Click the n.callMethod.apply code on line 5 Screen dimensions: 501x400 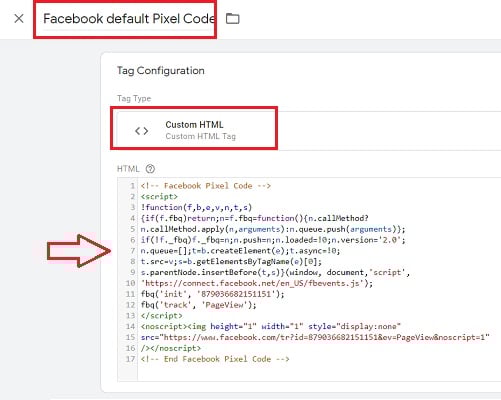click(273, 229)
